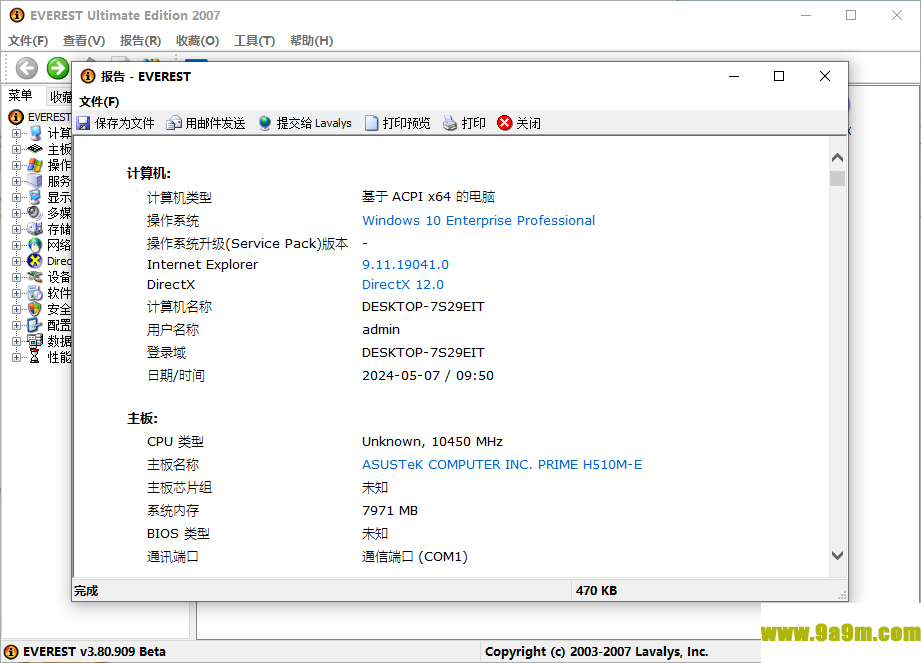Open the 收藏(O) menu
921x663 pixels.
[x=197, y=41]
